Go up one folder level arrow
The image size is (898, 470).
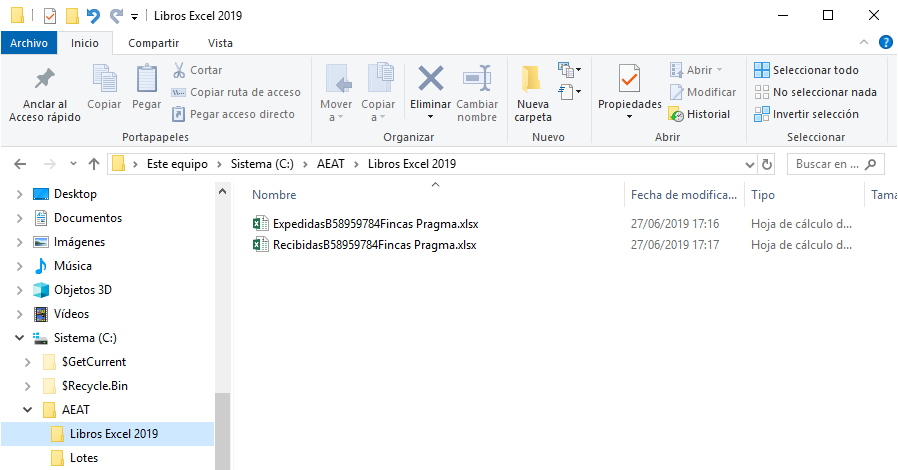[94, 164]
